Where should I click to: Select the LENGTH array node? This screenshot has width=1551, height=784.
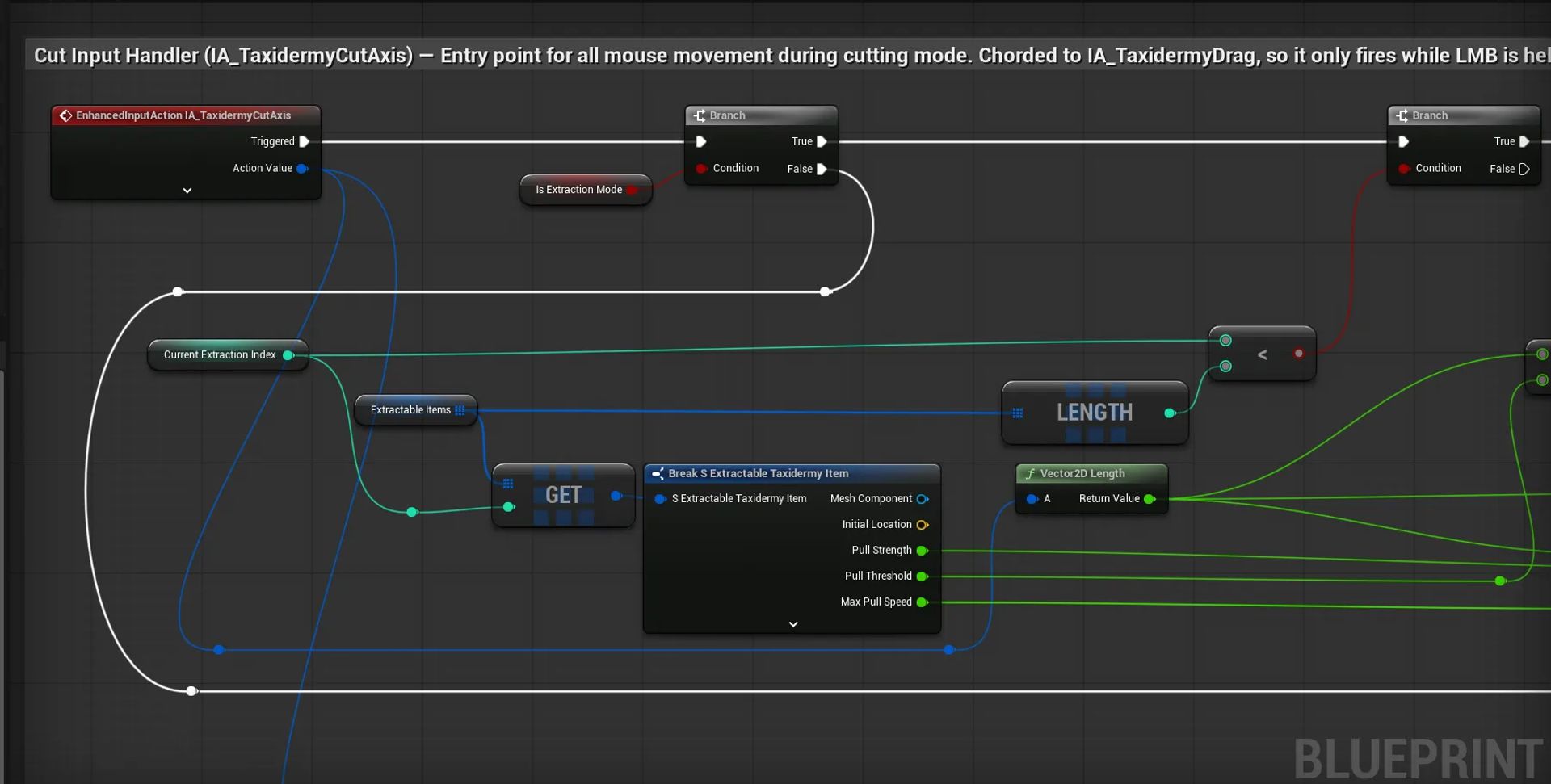point(1095,413)
